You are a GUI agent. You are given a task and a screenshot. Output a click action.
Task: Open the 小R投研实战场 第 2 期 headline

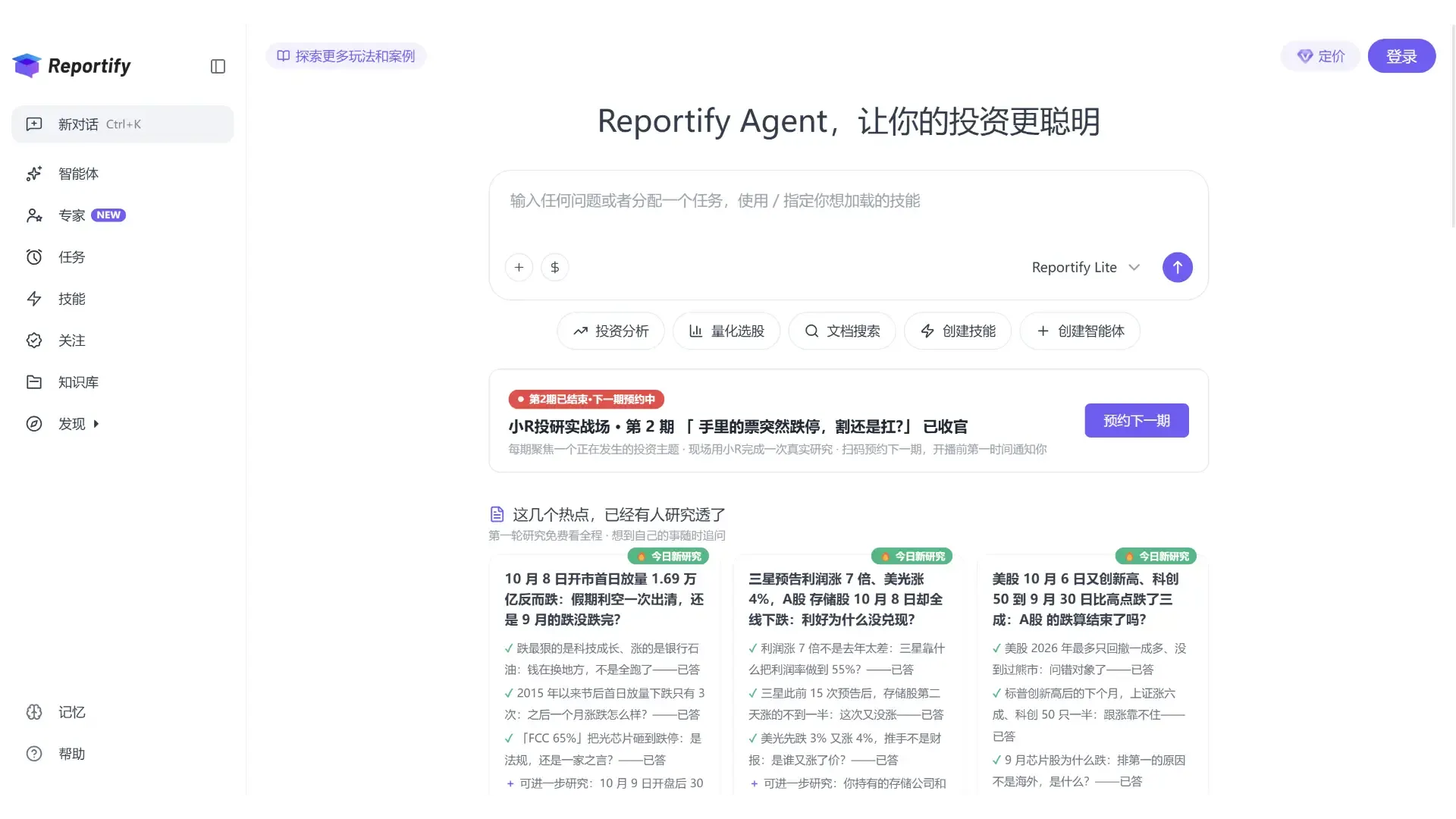tap(738, 427)
